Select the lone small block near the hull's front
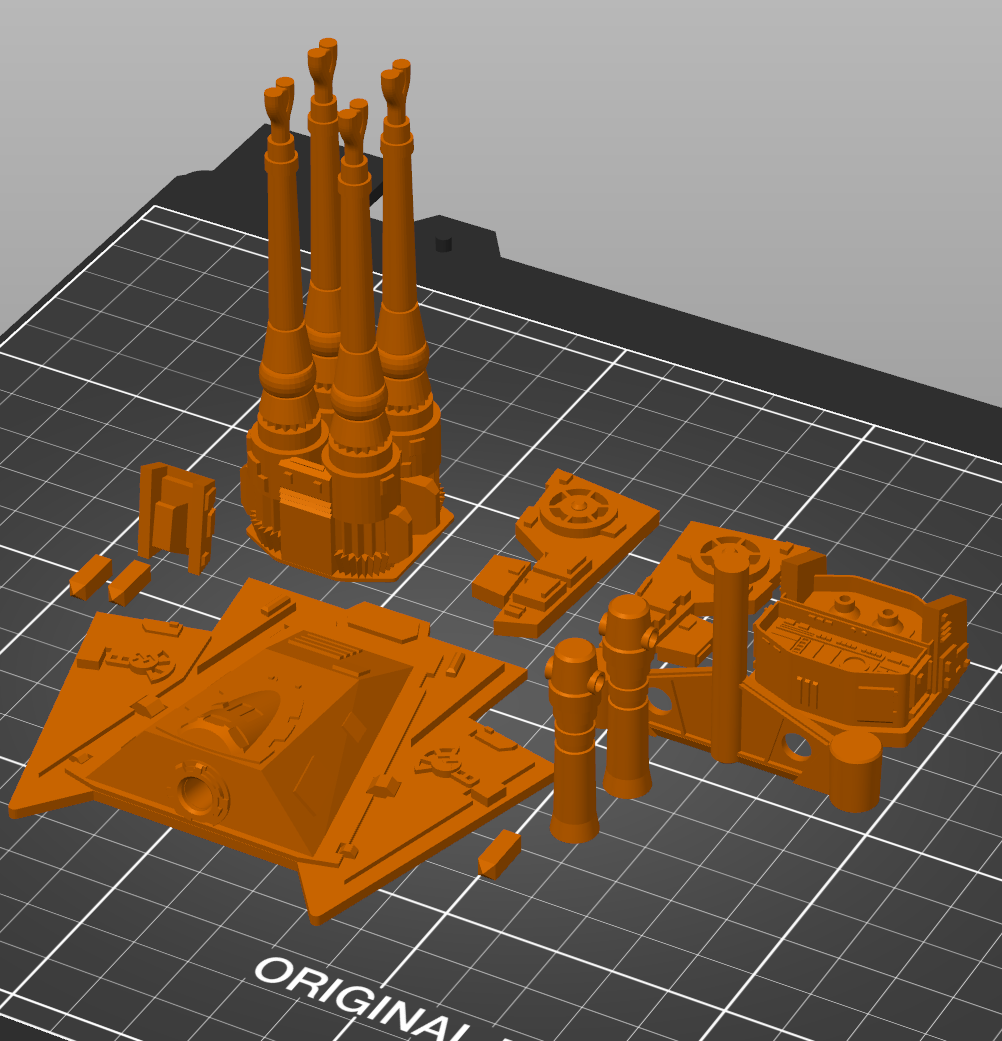 [499, 855]
